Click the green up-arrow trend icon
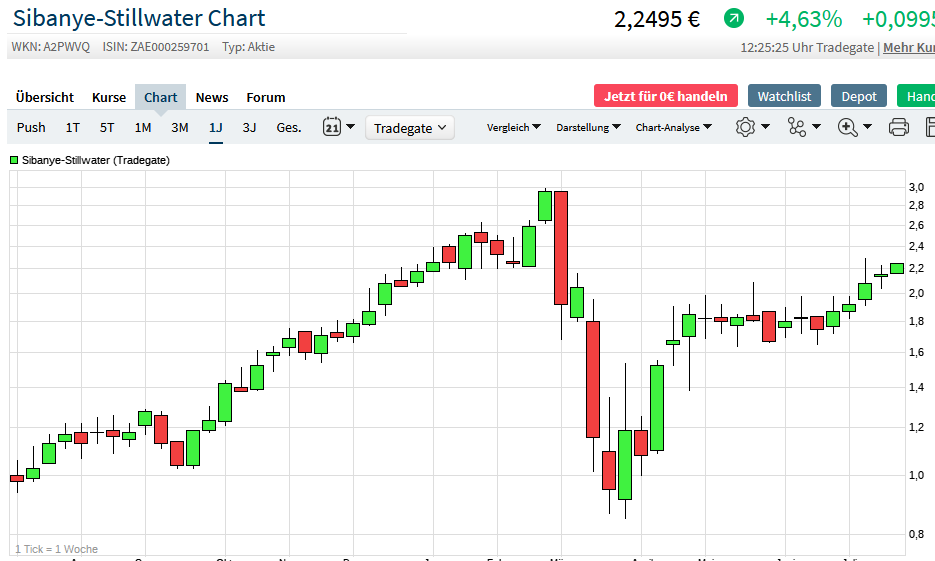 pos(734,18)
